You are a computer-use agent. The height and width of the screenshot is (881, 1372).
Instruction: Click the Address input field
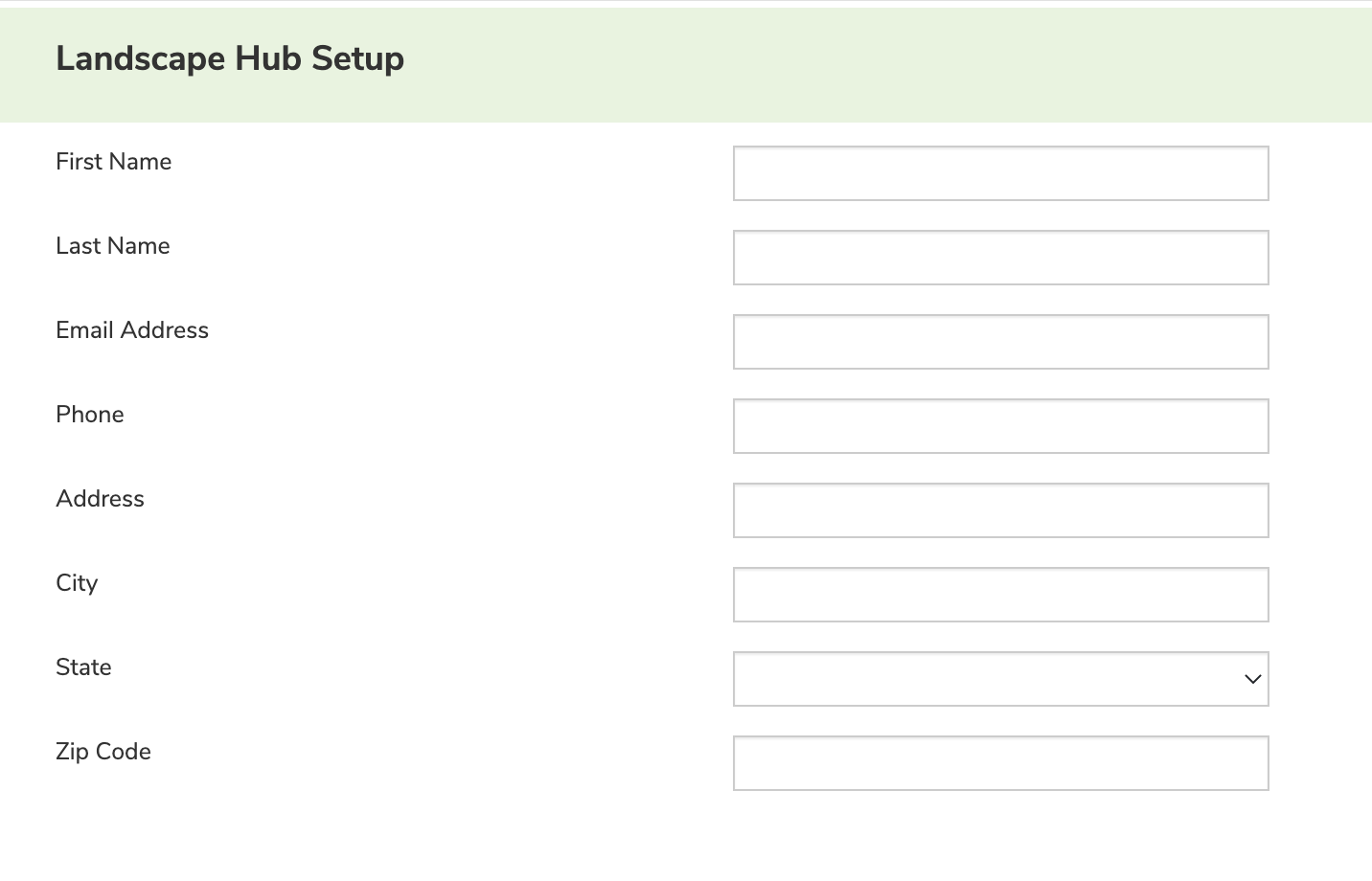(1000, 509)
